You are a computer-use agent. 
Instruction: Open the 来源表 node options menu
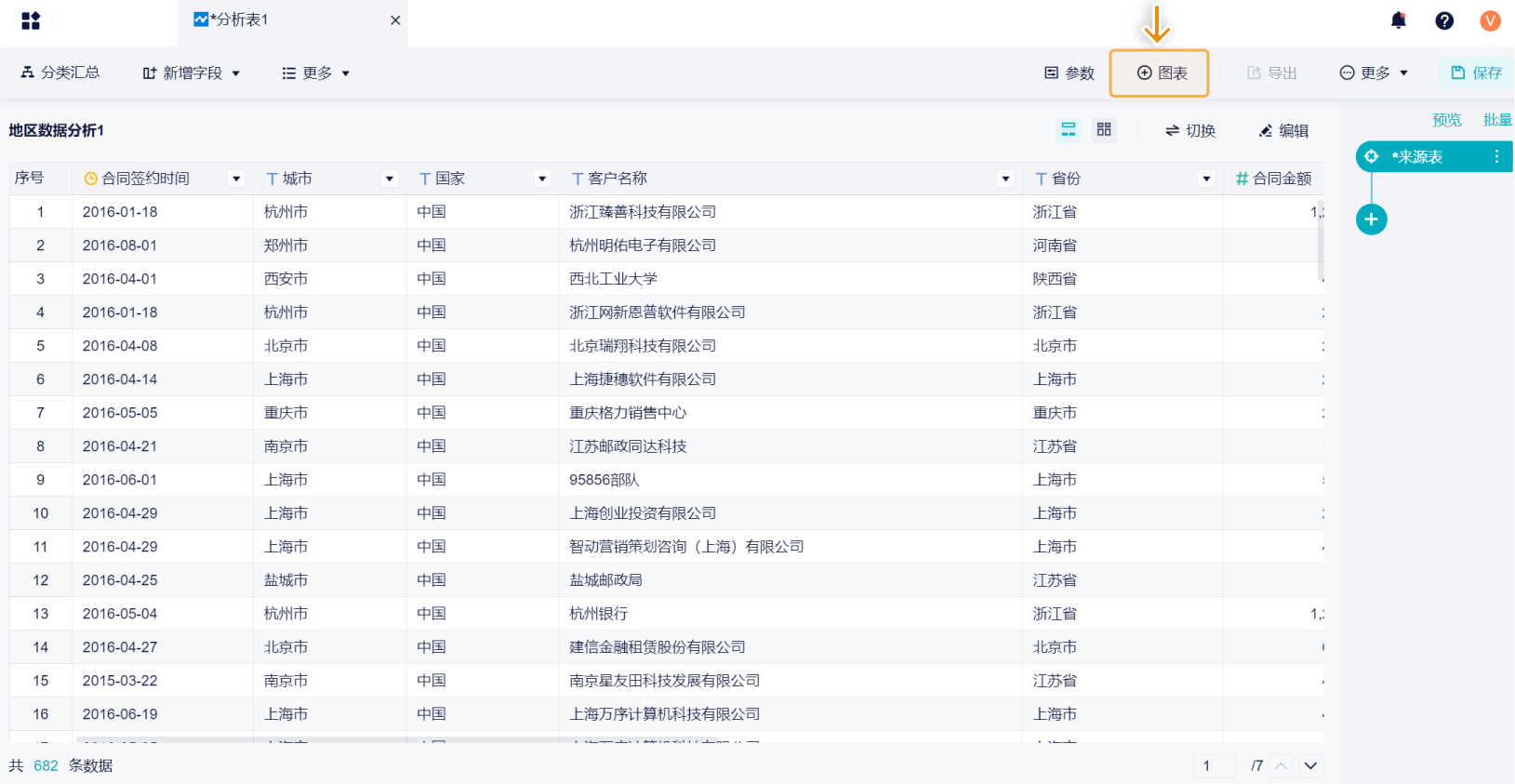click(1496, 156)
